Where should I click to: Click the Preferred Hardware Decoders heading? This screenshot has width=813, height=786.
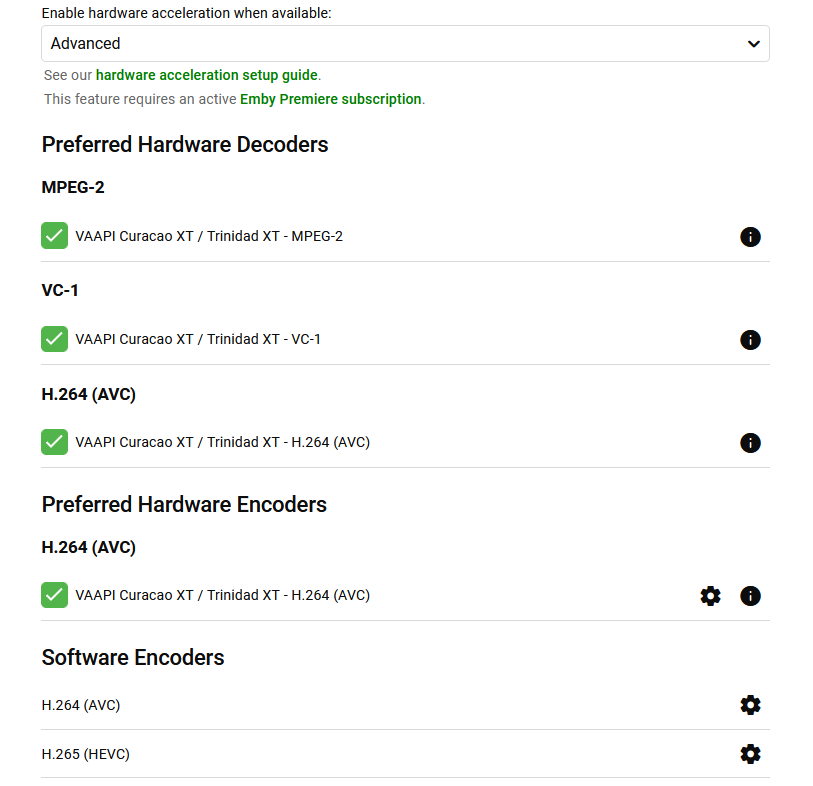185,145
